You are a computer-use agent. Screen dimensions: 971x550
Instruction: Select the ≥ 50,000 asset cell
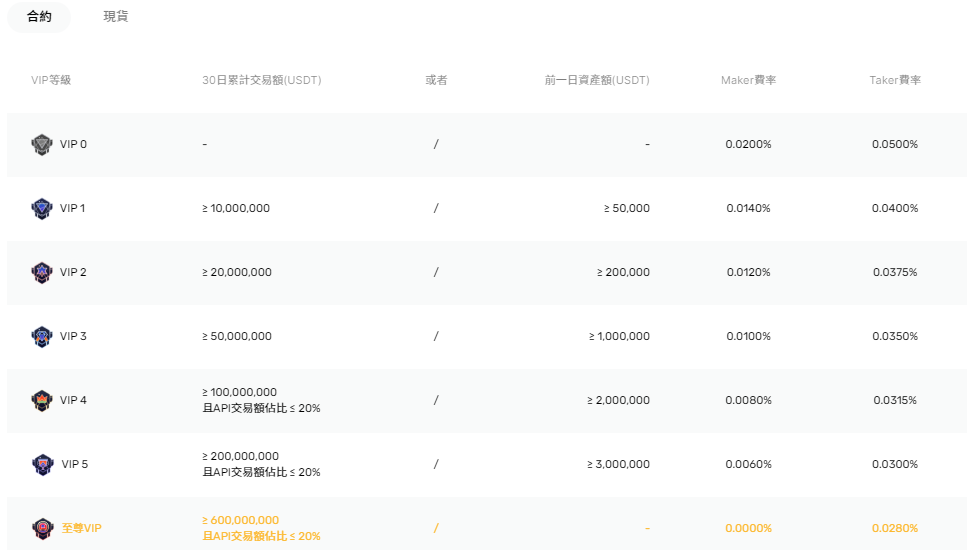[x=627, y=208]
